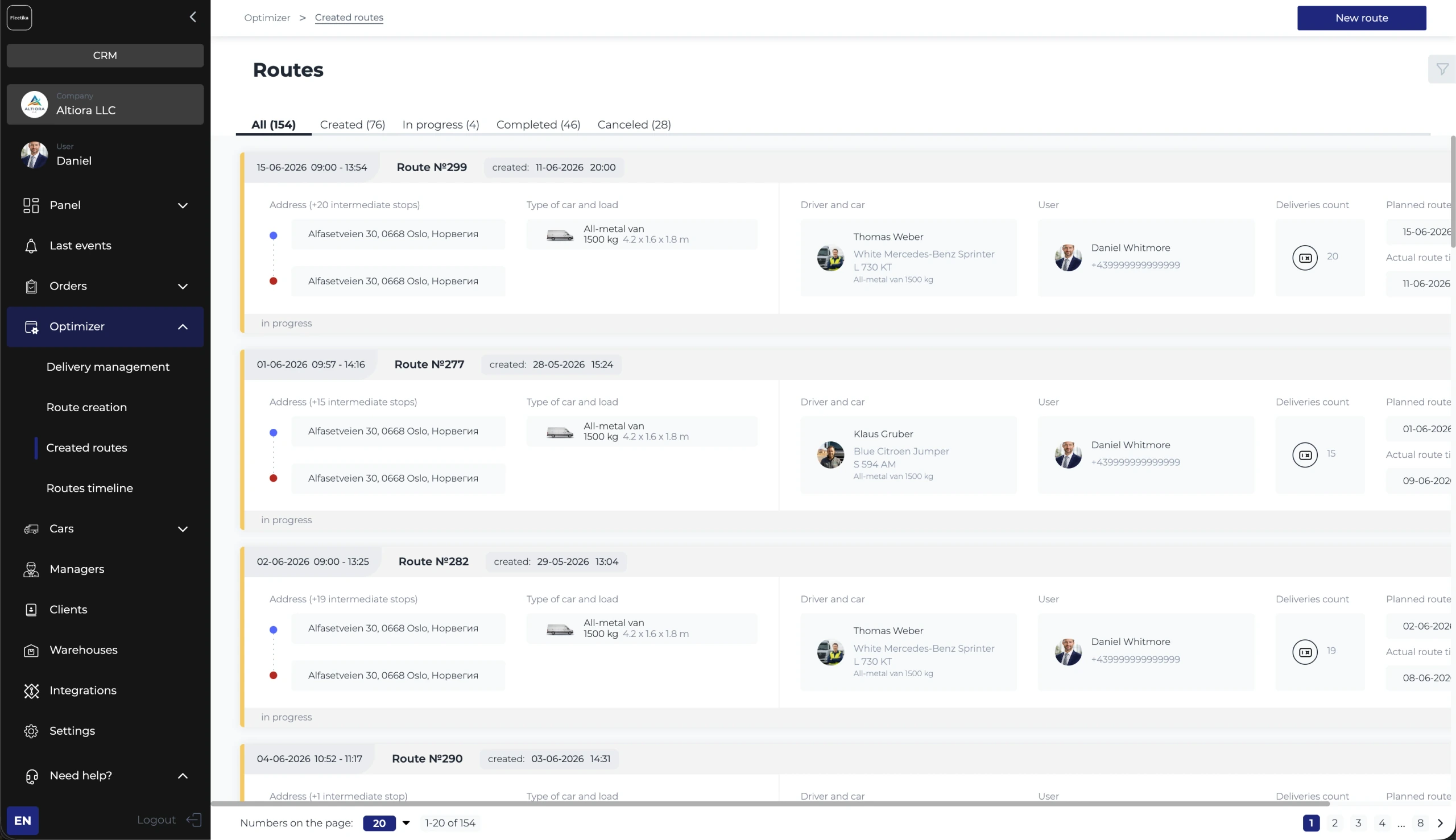1456x840 pixels.
Task: Expand the Cars menu chevron
Action: 183,529
